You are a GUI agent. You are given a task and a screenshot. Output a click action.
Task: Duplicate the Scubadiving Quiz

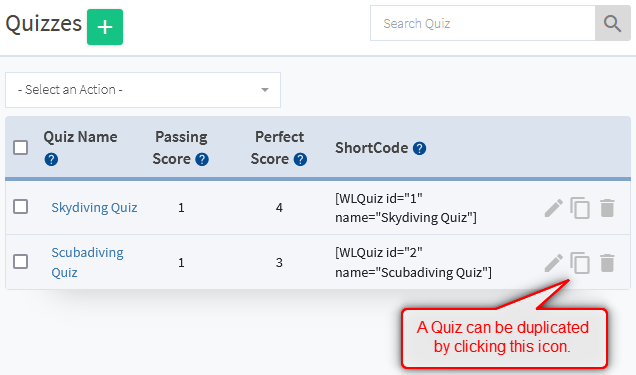point(580,263)
